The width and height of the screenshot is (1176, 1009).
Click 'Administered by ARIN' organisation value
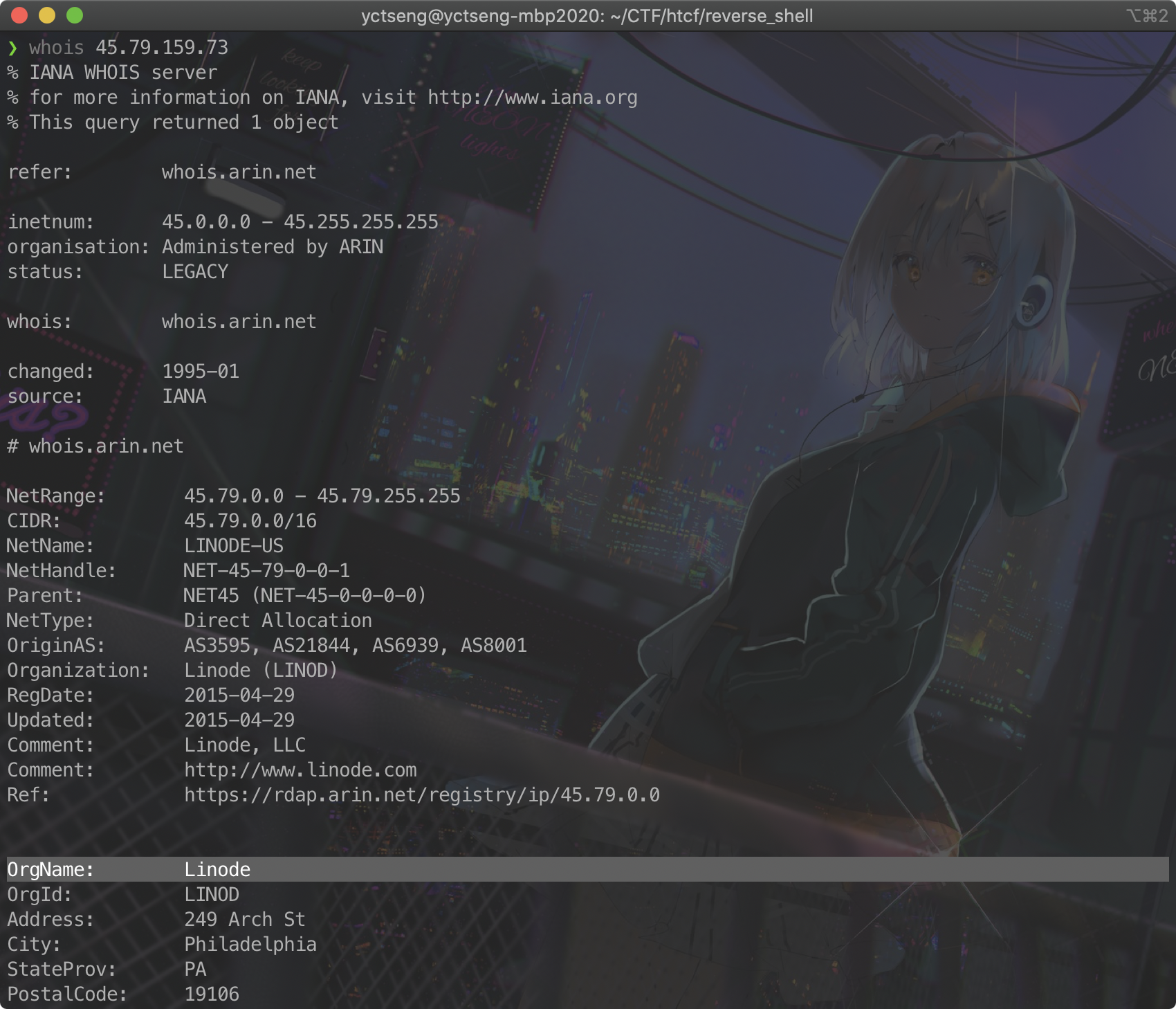pos(273,247)
